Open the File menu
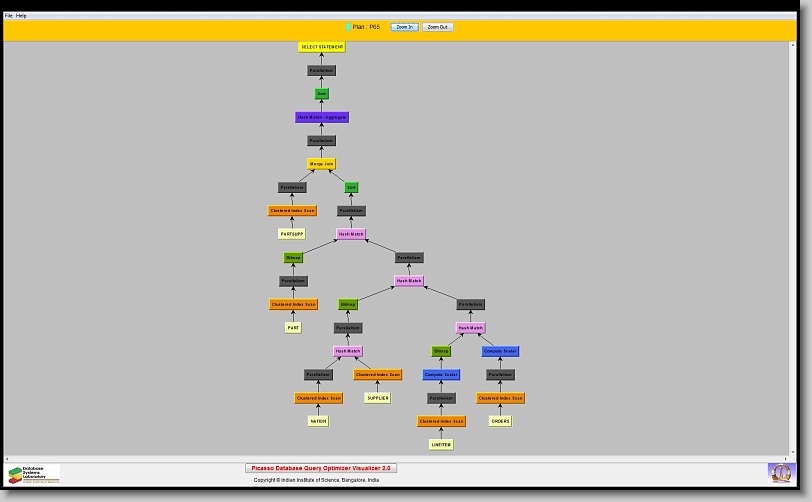 click(x=9, y=16)
